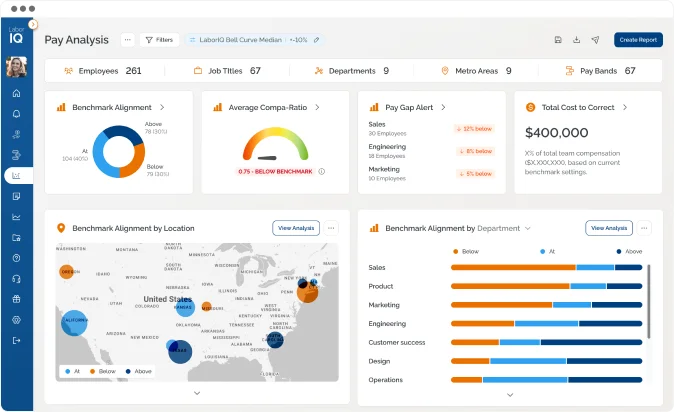Expand Benchmark Alignment card chevron

pyautogui.click(x=162, y=107)
